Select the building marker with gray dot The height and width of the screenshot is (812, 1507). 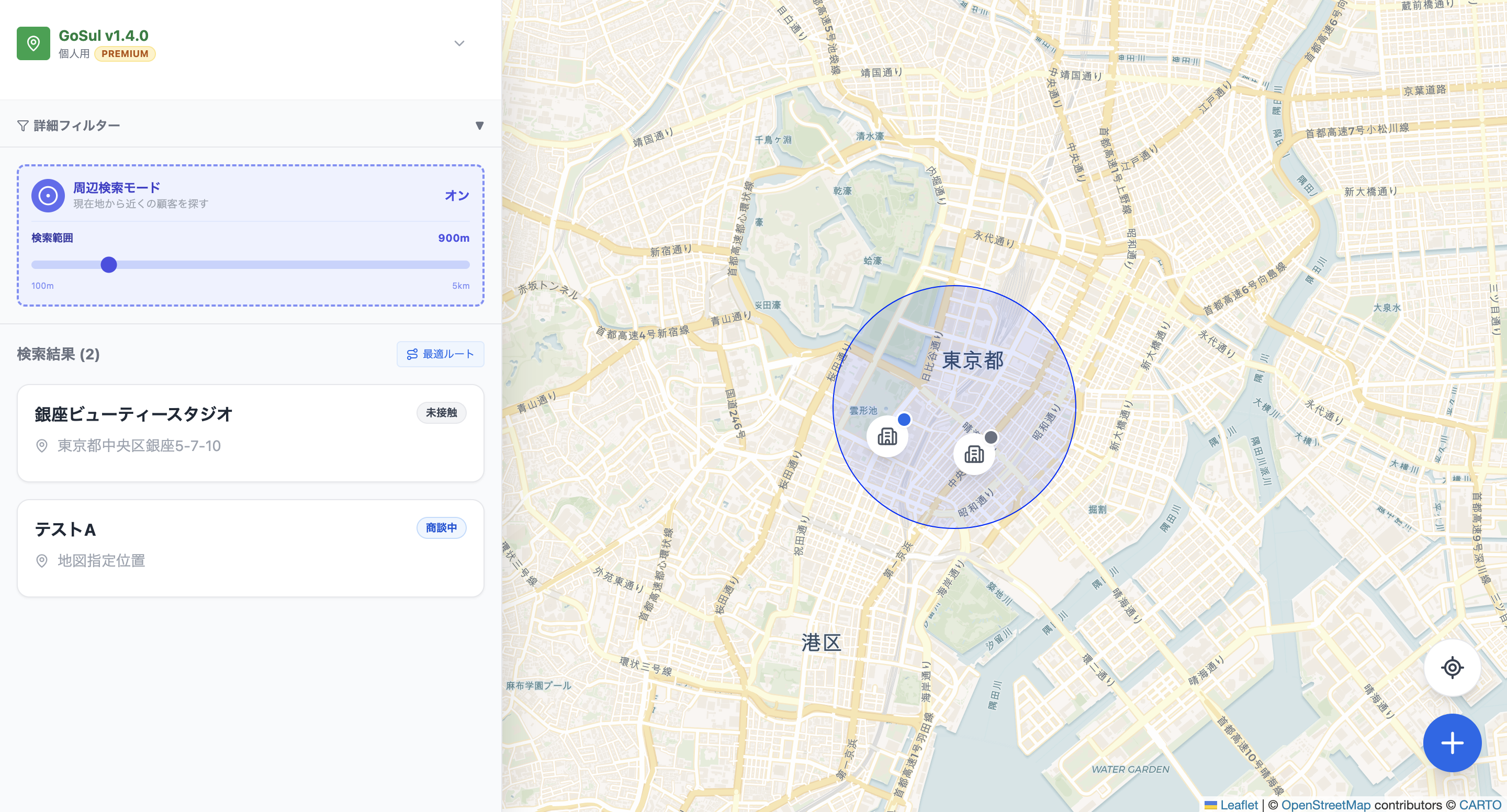point(974,454)
